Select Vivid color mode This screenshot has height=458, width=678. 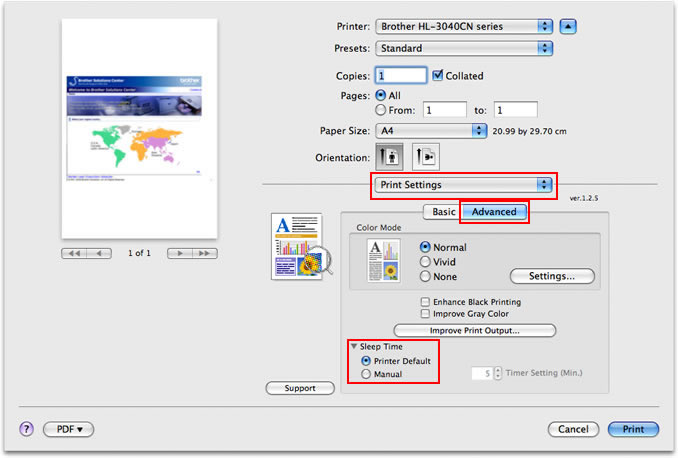click(x=425, y=262)
